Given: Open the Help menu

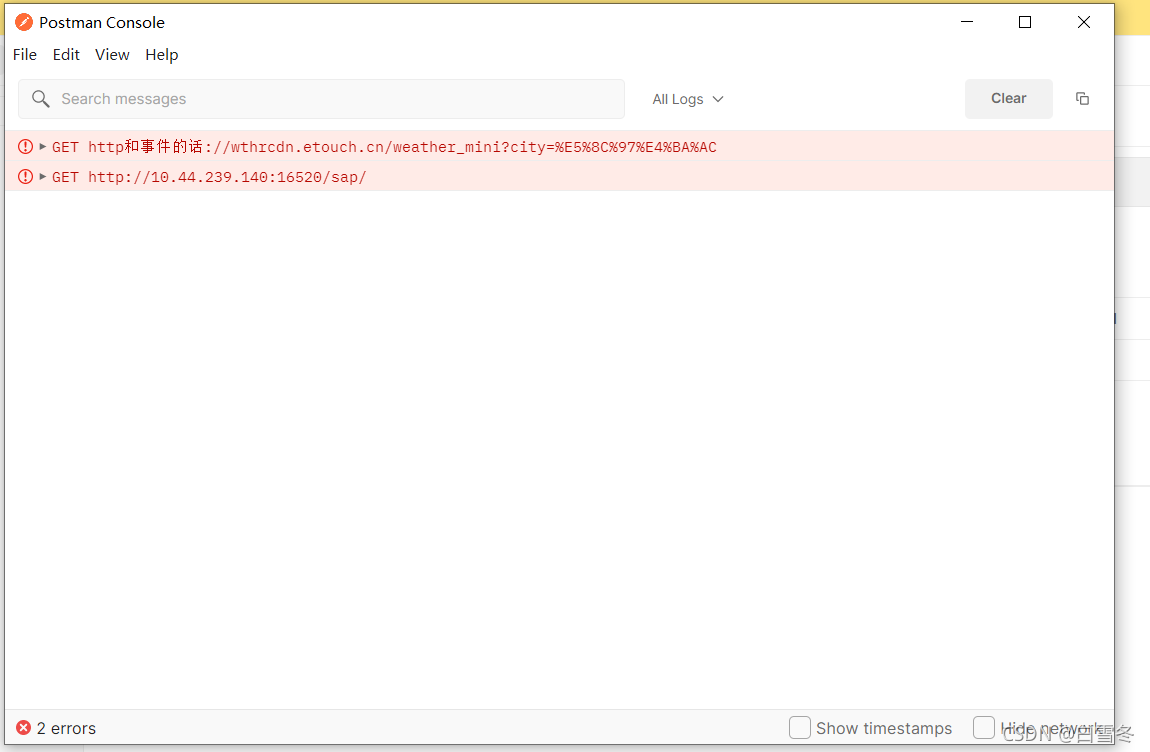Looking at the screenshot, I should coord(161,55).
